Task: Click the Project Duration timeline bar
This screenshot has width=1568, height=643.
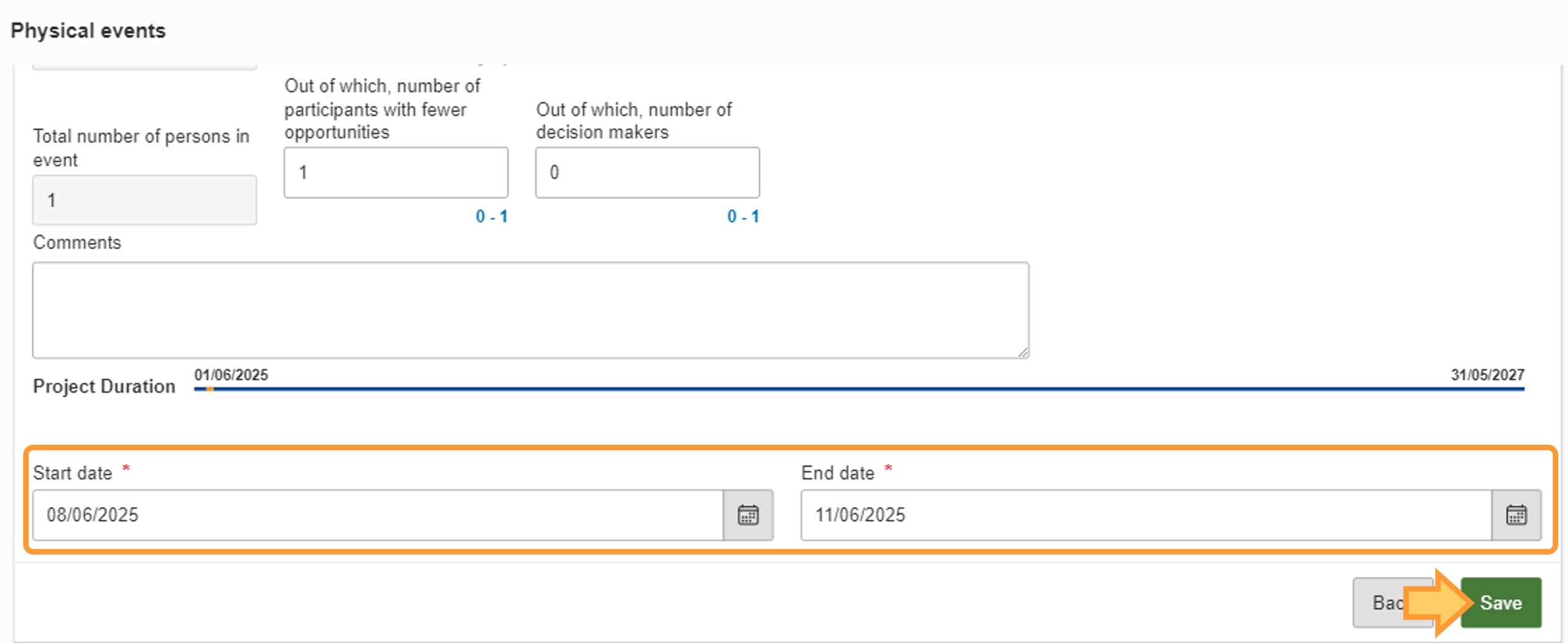Action: (x=859, y=389)
